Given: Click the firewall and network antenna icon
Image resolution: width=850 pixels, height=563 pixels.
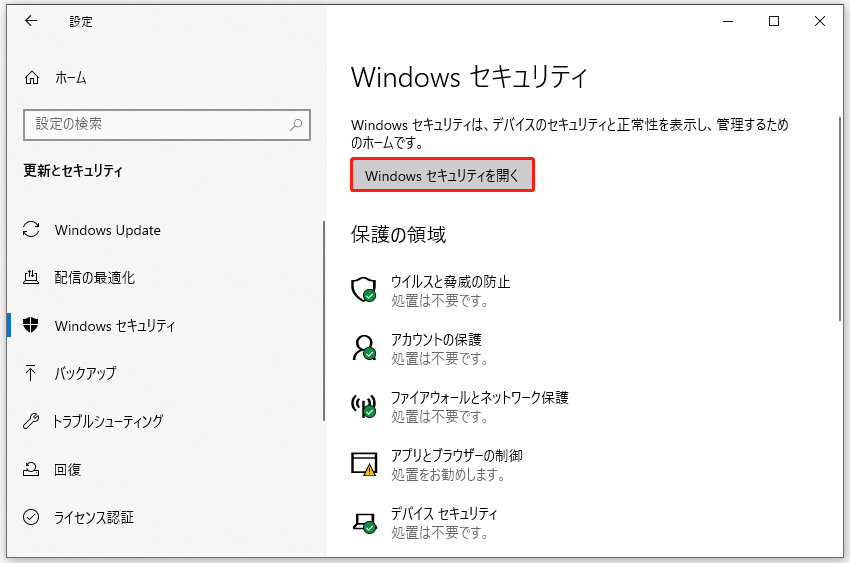Looking at the screenshot, I should (364, 405).
